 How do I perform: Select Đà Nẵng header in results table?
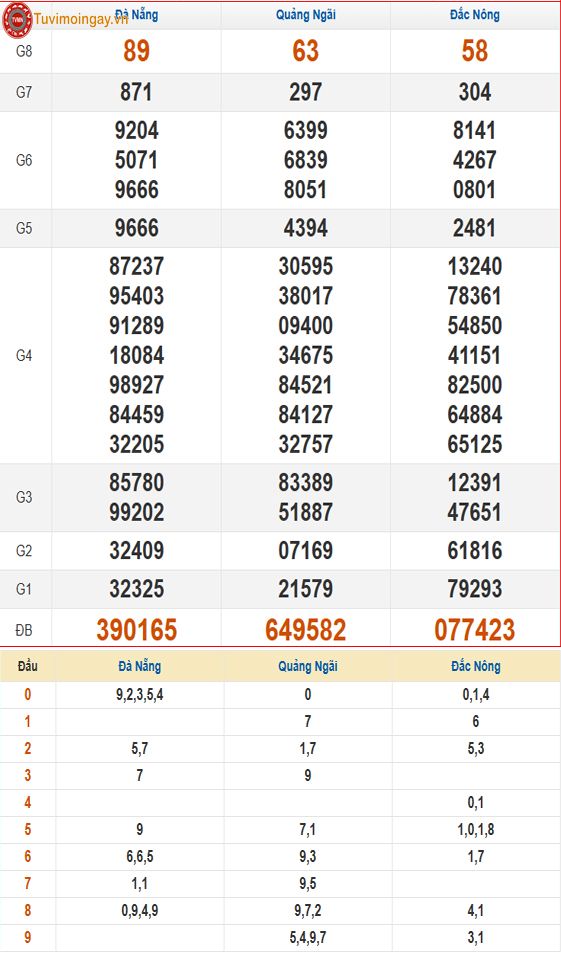click(x=137, y=15)
